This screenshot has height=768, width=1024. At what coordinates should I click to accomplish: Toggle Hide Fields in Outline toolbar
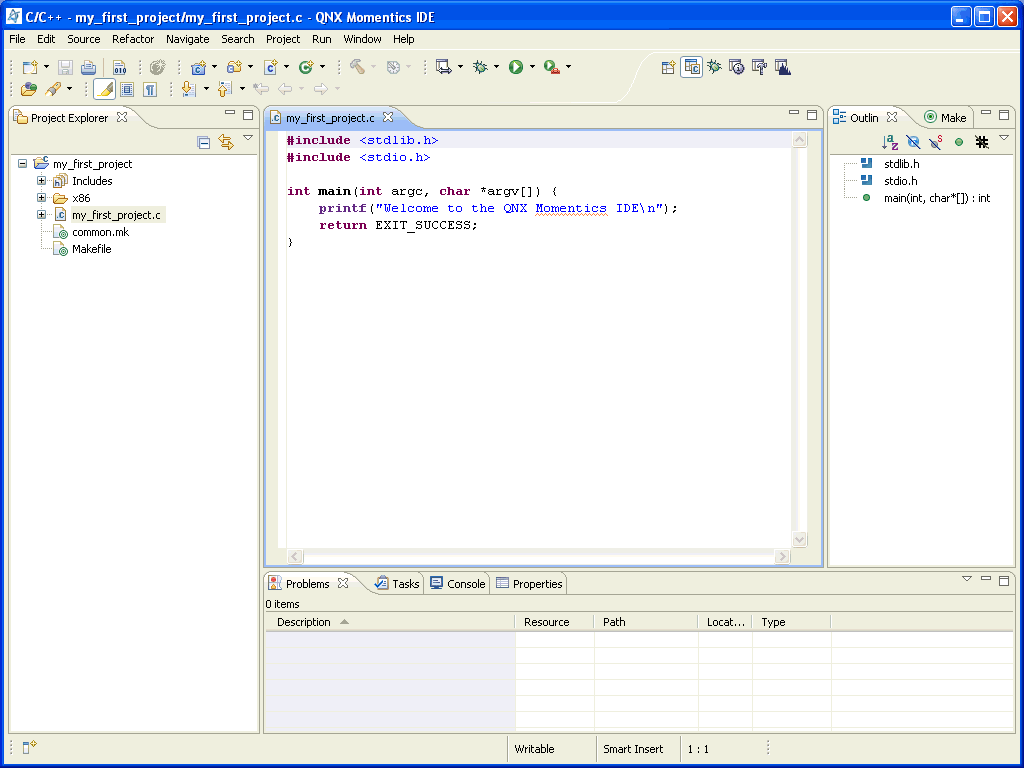[x=912, y=142]
